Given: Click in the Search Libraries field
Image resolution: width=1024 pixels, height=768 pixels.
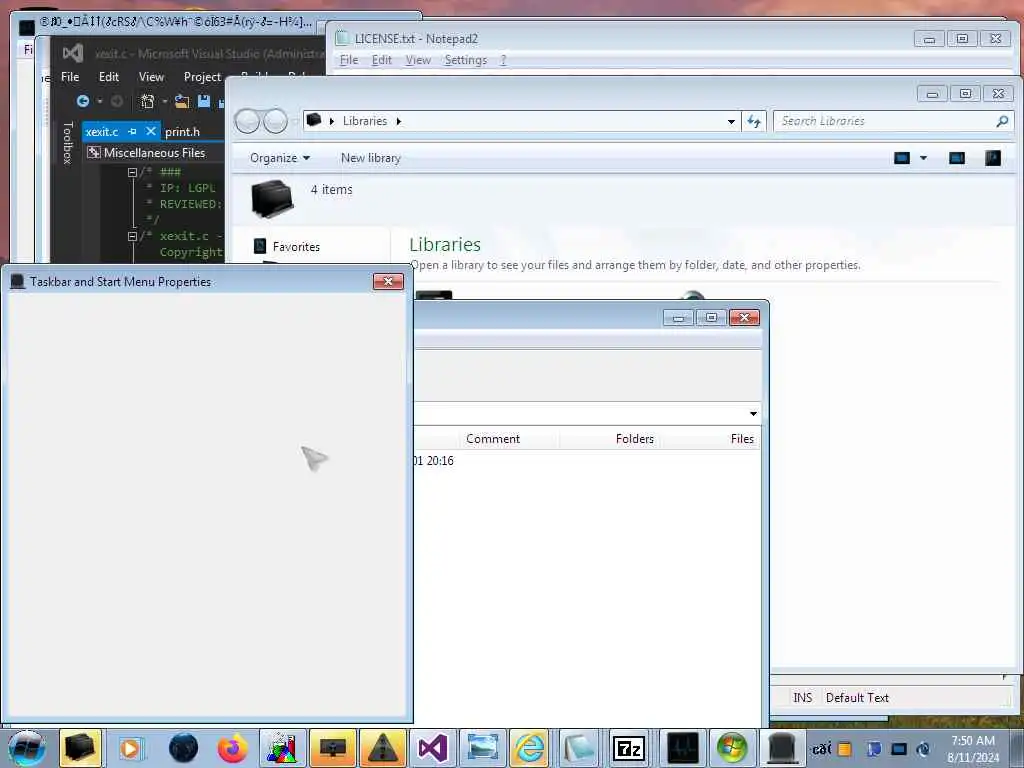Looking at the screenshot, I should pyautogui.click(x=884, y=121).
